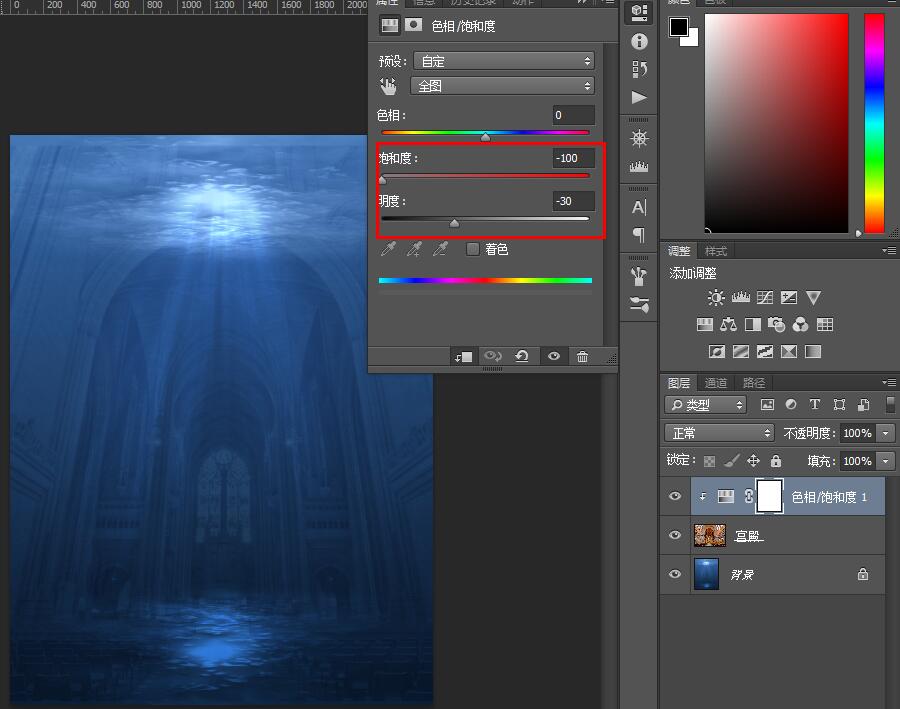Switch to the 调整 tab
The height and width of the screenshot is (709, 900).
(x=679, y=251)
